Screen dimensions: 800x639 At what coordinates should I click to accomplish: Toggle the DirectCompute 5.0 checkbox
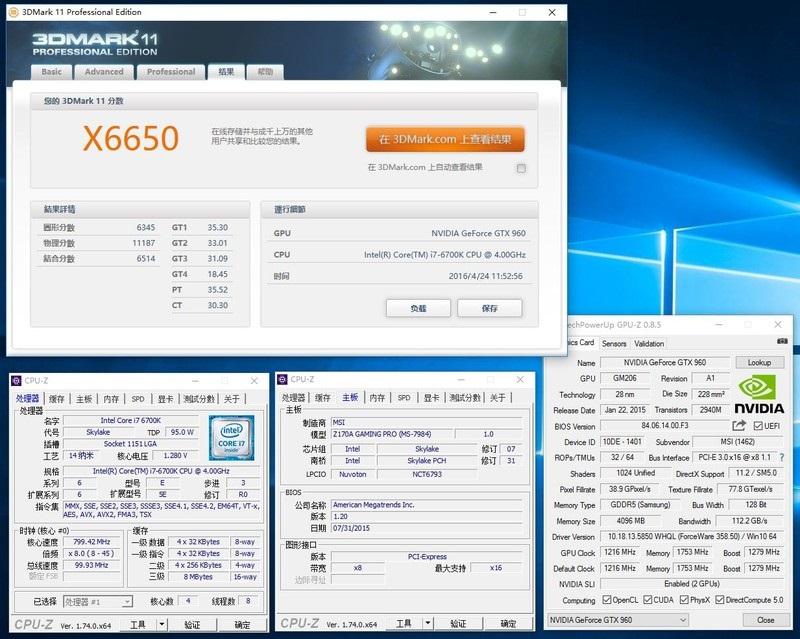(x=720, y=600)
